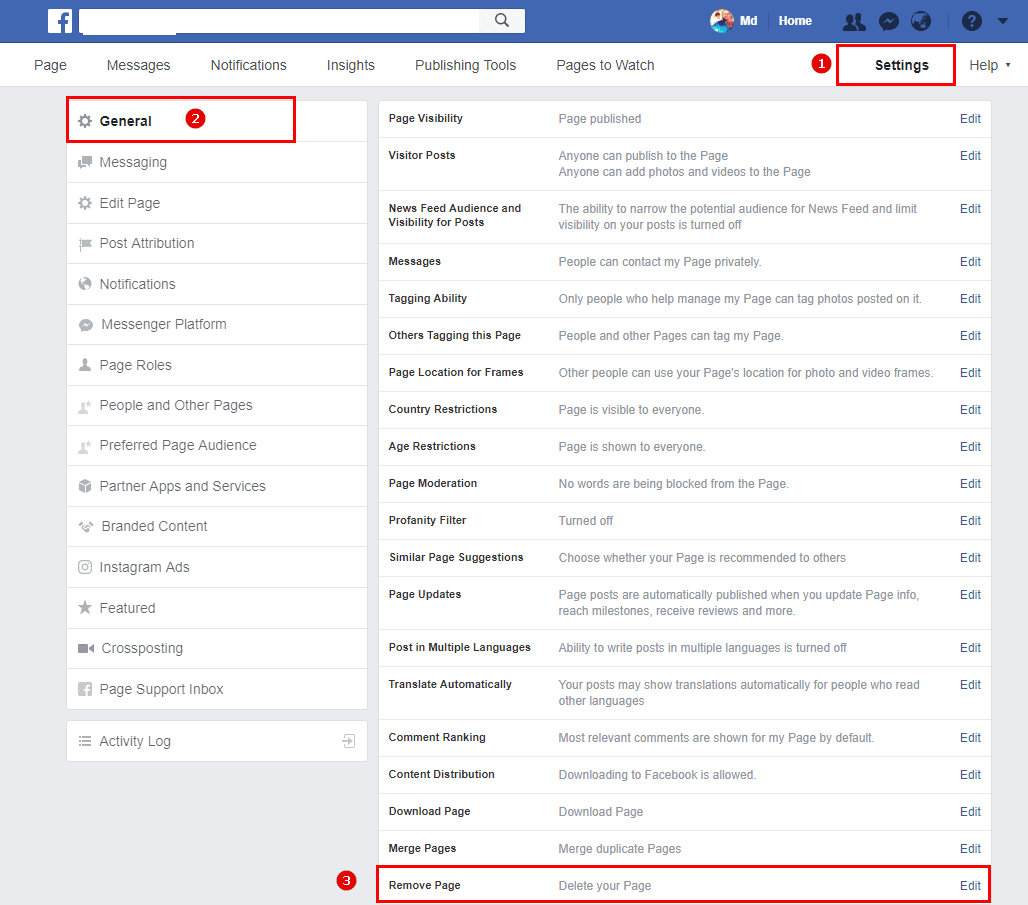Click the 'Turned off' Profanity Filter value
This screenshot has height=905, width=1028.
[585, 521]
